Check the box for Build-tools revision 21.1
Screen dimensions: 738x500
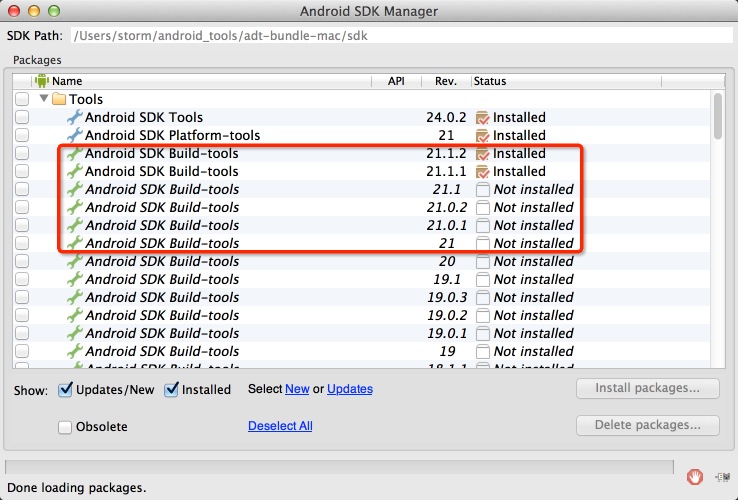(x=22, y=190)
